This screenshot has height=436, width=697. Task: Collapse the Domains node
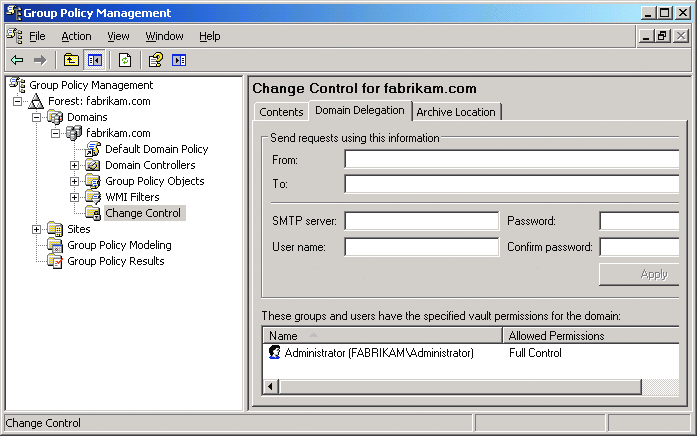click(x=36, y=117)
